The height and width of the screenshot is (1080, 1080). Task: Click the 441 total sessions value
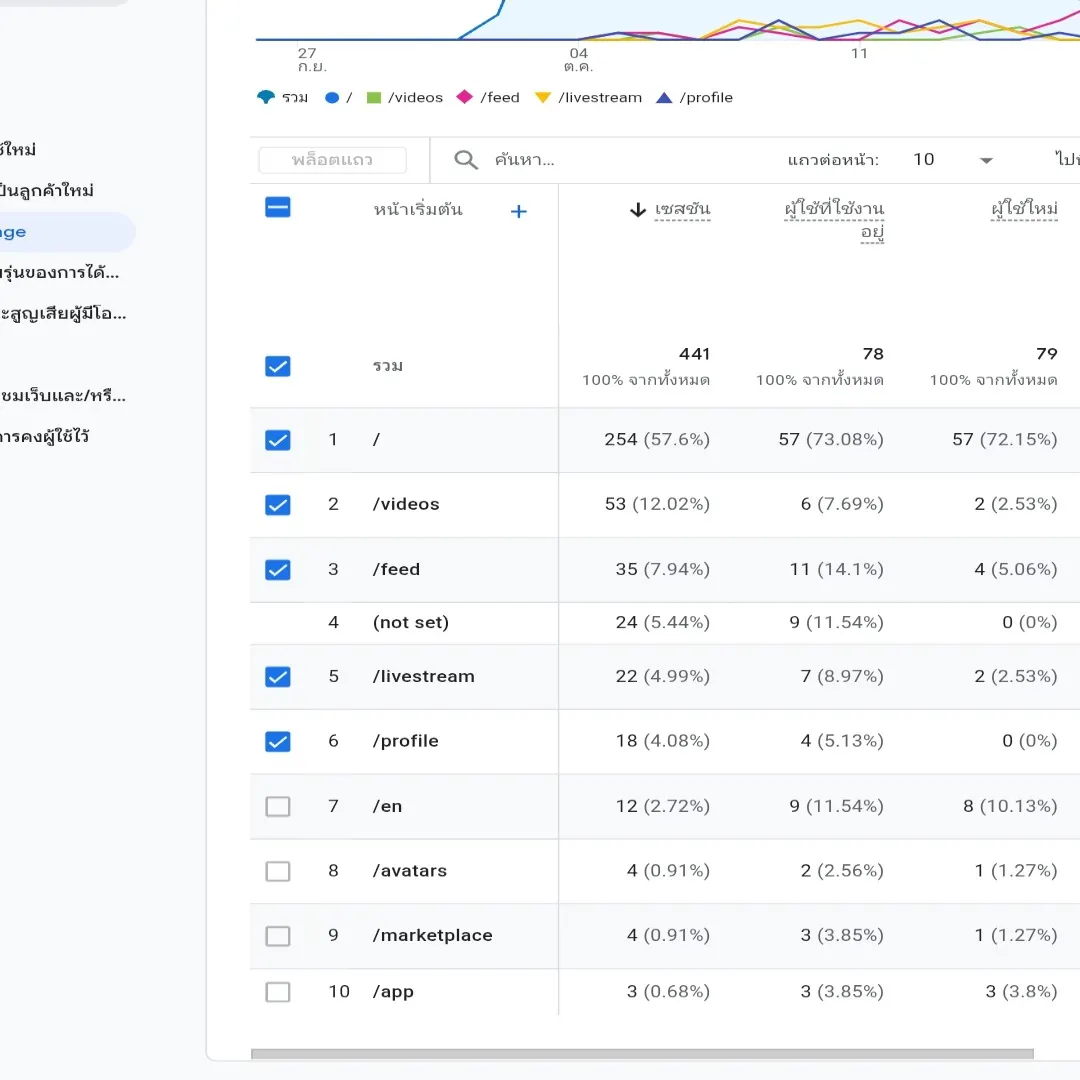(x=694, y=354)
